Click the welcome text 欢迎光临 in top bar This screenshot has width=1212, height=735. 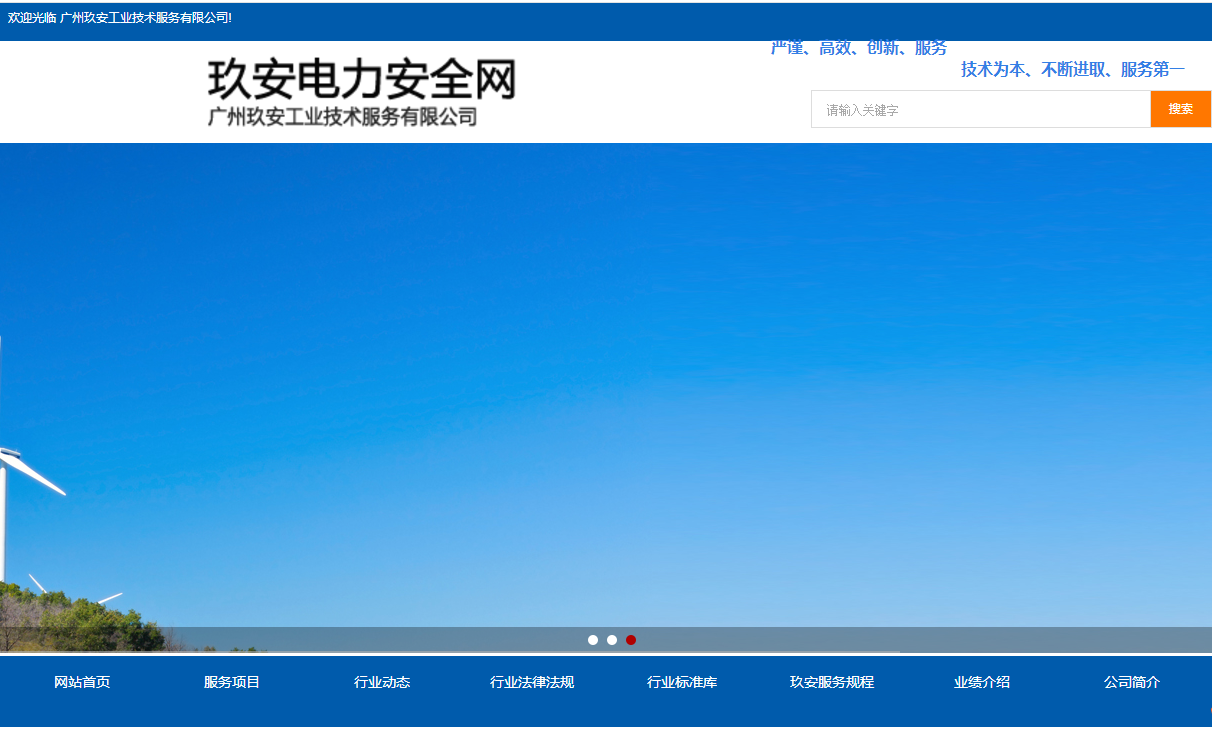pyautogui.click(x=32, y=18)
